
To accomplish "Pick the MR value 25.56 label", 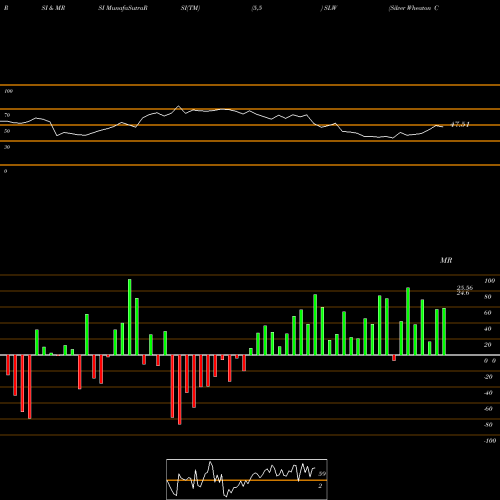I will click(465, 288).
